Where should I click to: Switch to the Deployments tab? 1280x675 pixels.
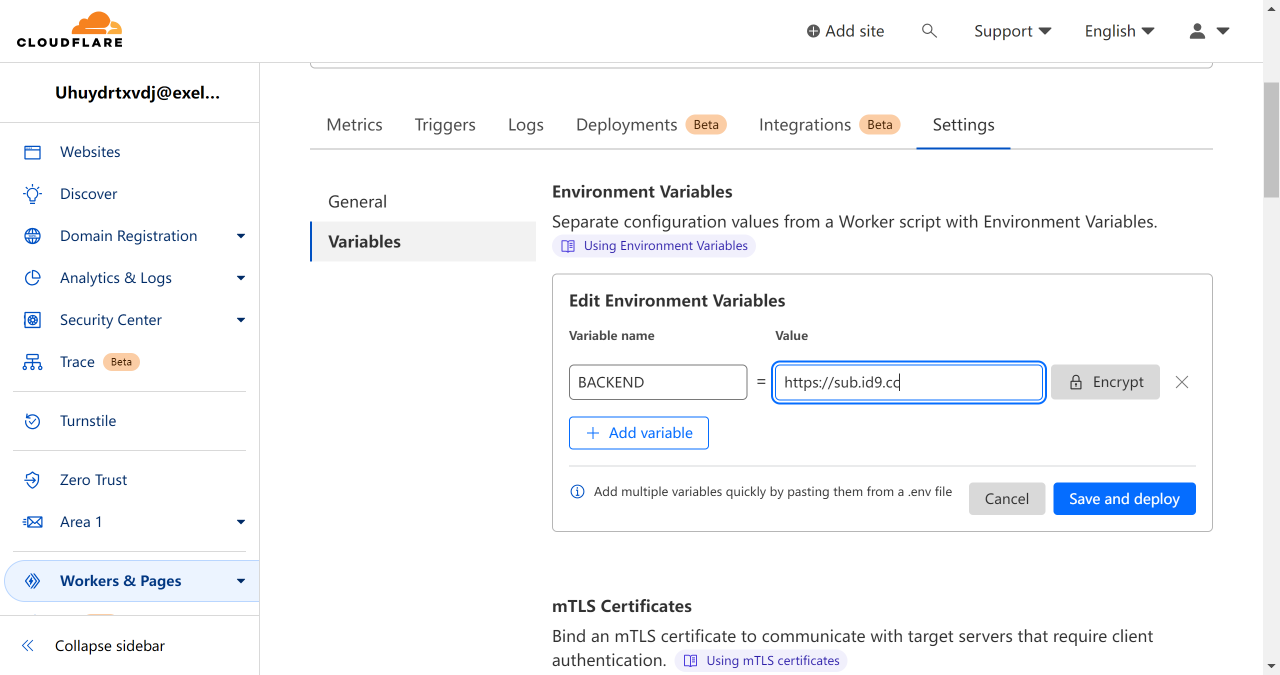[x=651, y=125]
